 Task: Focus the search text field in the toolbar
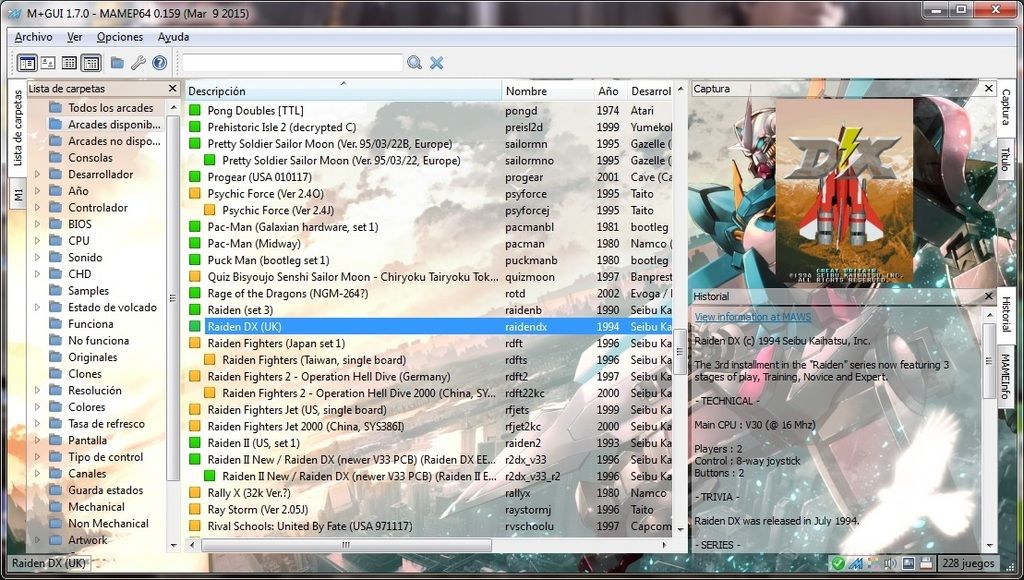coord(292,63)
